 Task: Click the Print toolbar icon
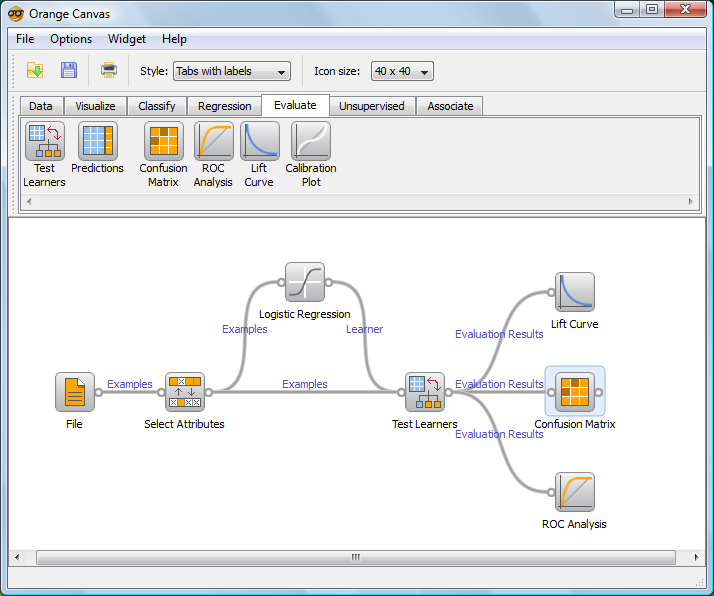coord(109,71)
